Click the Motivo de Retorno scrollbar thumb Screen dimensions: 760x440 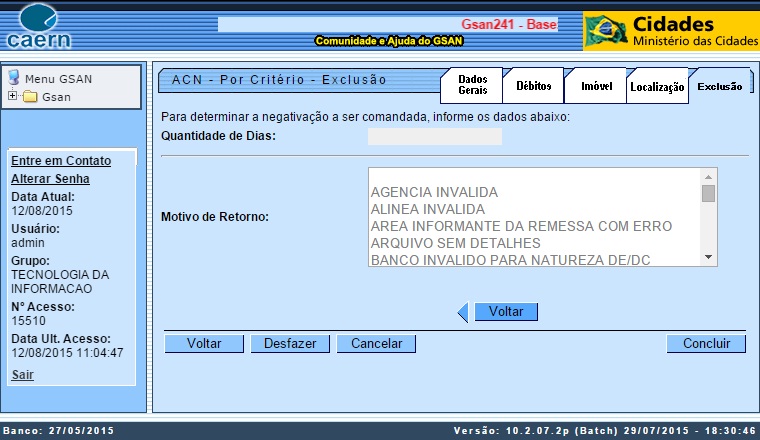tap(708, 193)
